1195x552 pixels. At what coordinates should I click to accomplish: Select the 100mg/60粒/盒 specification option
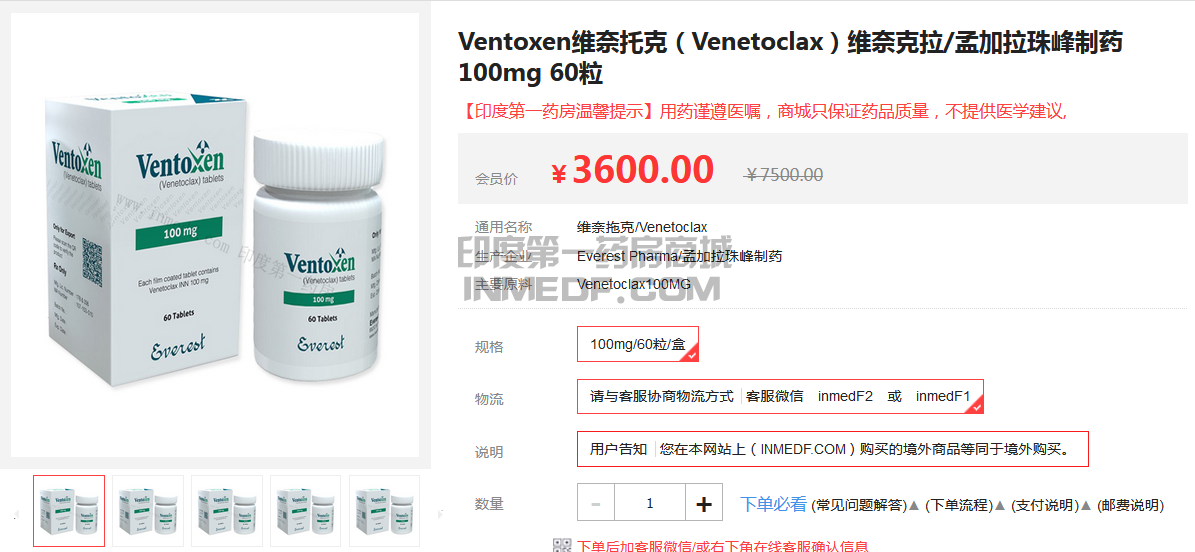click(x=638, y=345)
